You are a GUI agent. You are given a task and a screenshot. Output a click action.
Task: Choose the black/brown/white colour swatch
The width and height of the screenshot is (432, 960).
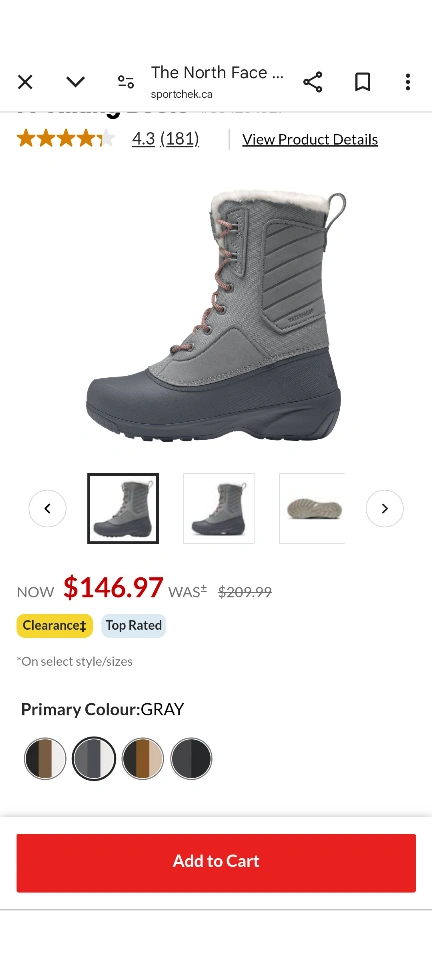(45, 759)
